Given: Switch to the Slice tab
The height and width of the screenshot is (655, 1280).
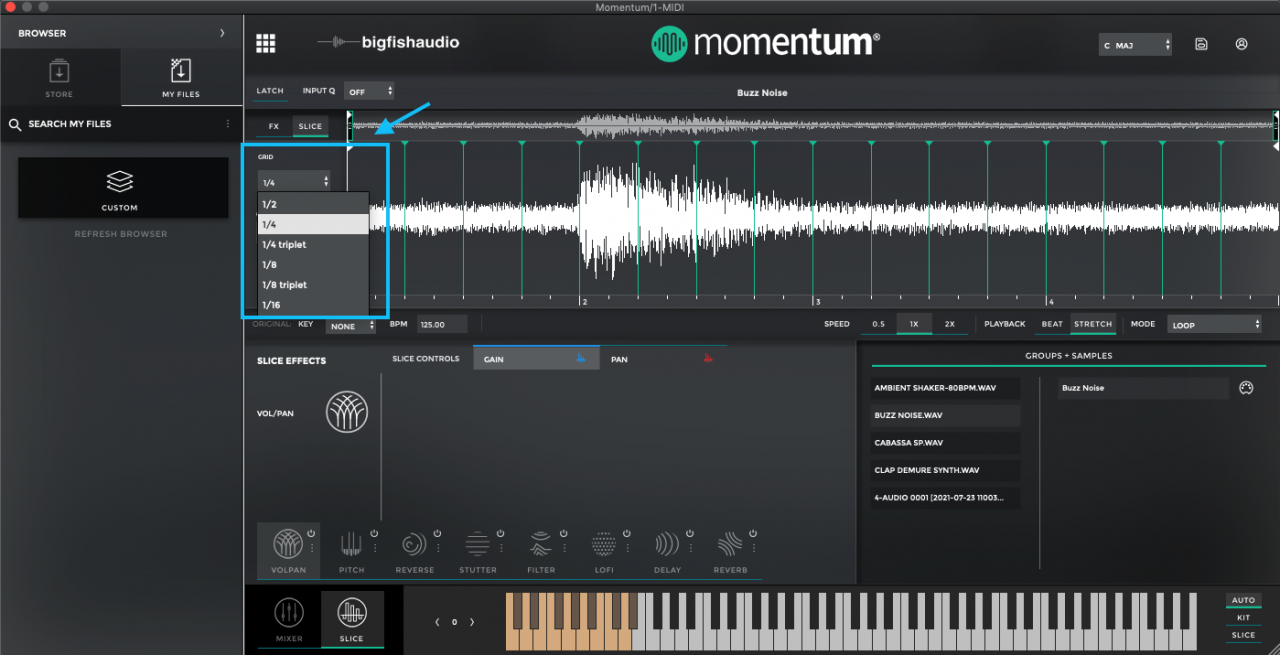Looking at the screenshot, I should pos(310,126).
